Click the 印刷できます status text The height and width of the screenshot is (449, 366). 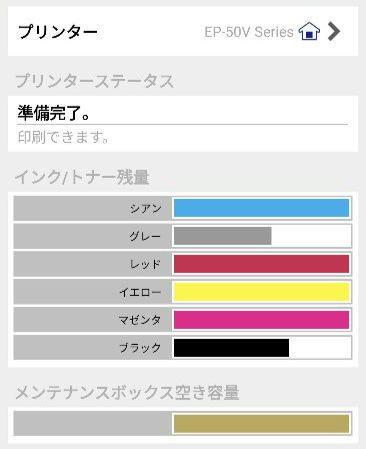click(x=63, y=137)
